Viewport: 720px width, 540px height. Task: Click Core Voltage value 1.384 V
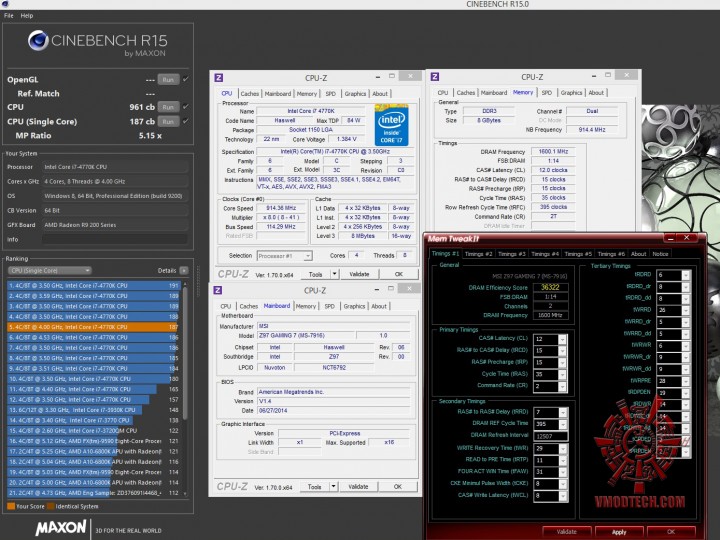tap(347, 139)
